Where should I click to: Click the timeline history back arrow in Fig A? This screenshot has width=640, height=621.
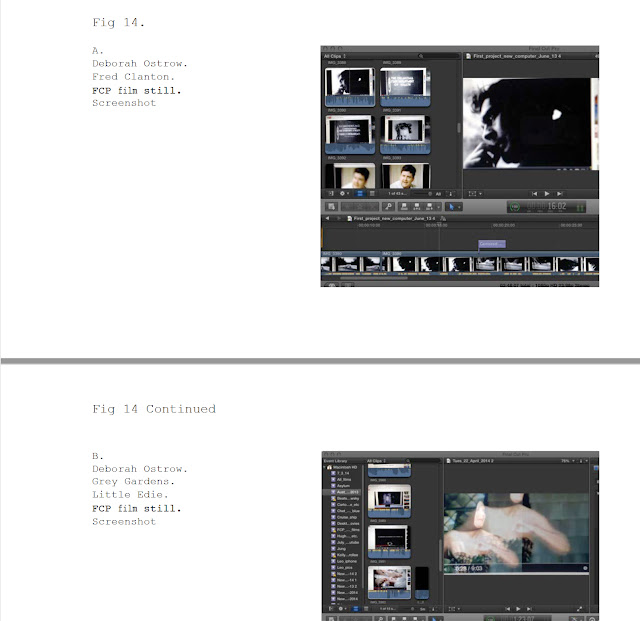(x=327, y=218)
